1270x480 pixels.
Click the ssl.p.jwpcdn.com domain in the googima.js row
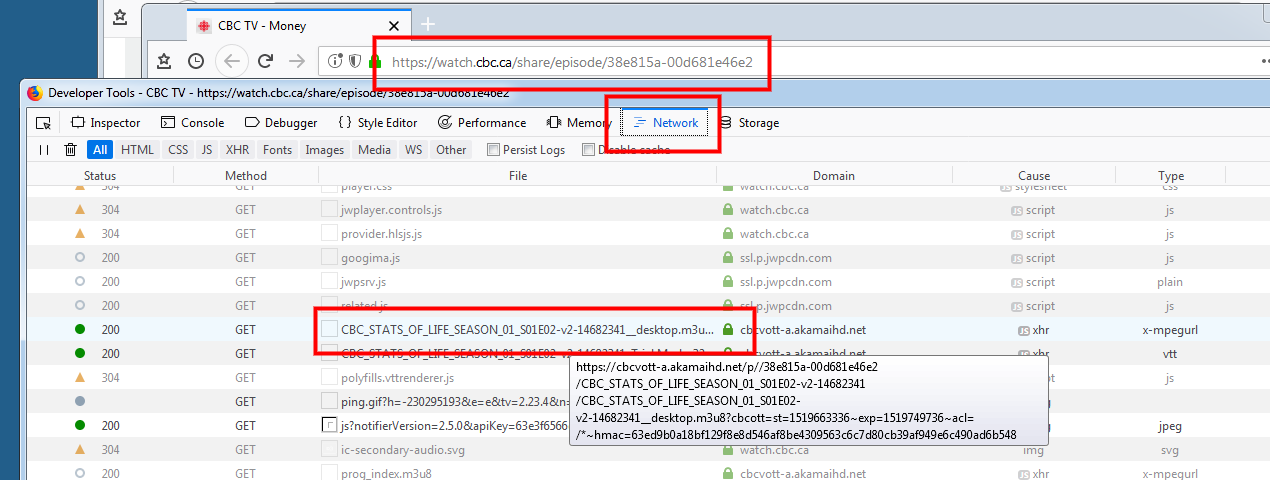coord(785,258)
